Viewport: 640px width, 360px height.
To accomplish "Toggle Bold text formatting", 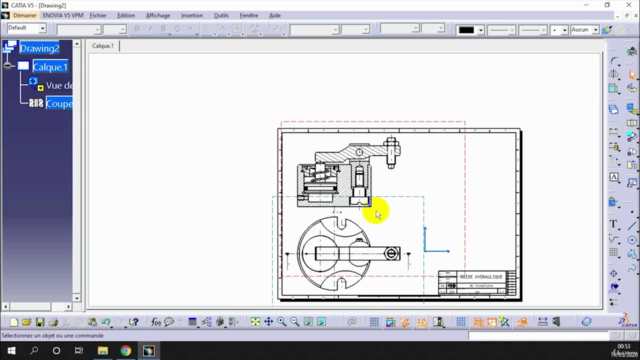I will tap(137, 29).
